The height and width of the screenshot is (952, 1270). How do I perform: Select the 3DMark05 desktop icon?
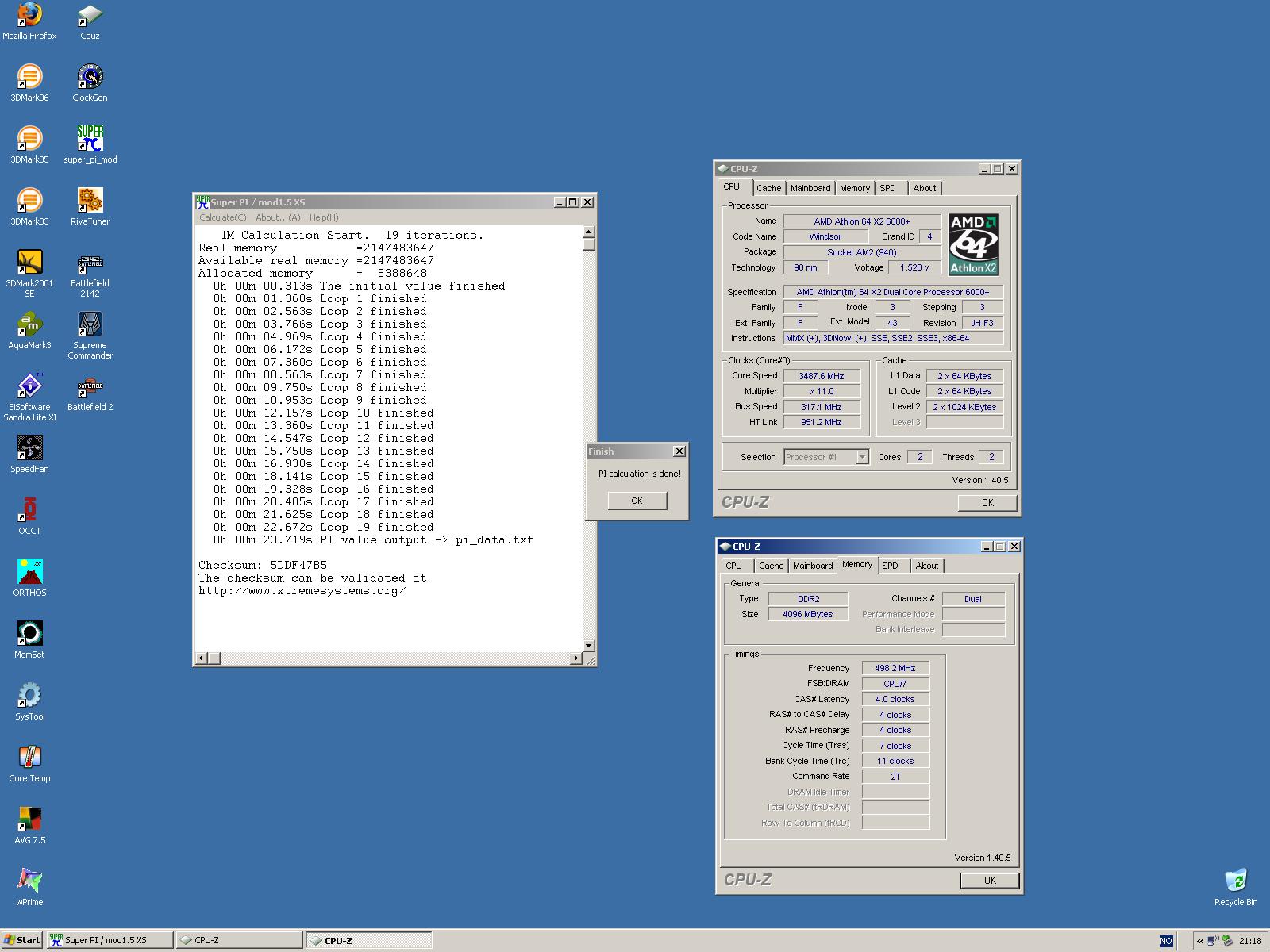pyautogui.click(x=29, y=145)
